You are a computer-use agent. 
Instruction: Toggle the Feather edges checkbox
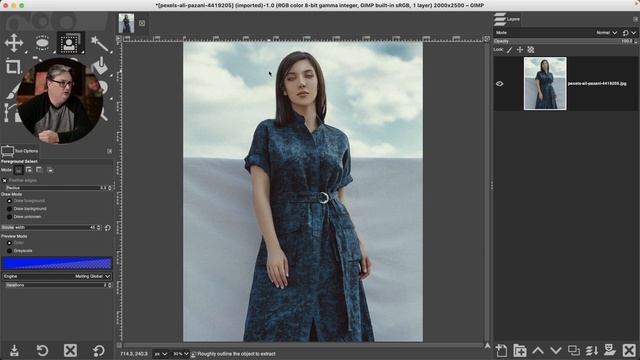pos(4,180)
